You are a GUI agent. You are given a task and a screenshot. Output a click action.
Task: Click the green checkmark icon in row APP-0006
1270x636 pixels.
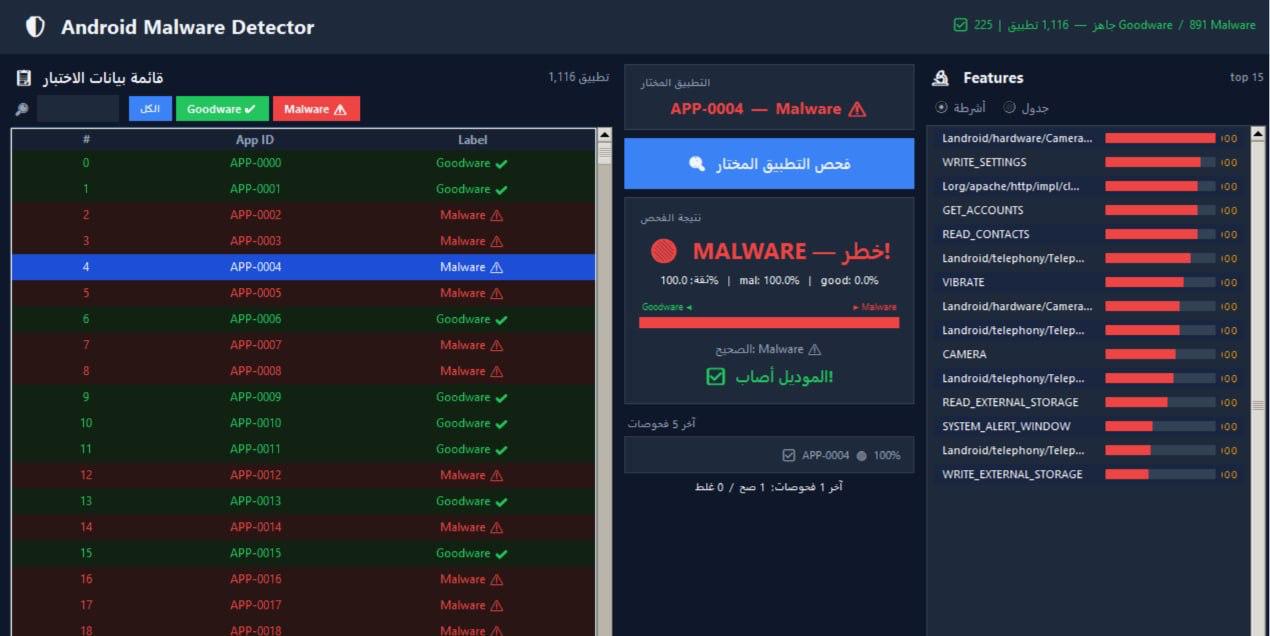pos(501,319)
